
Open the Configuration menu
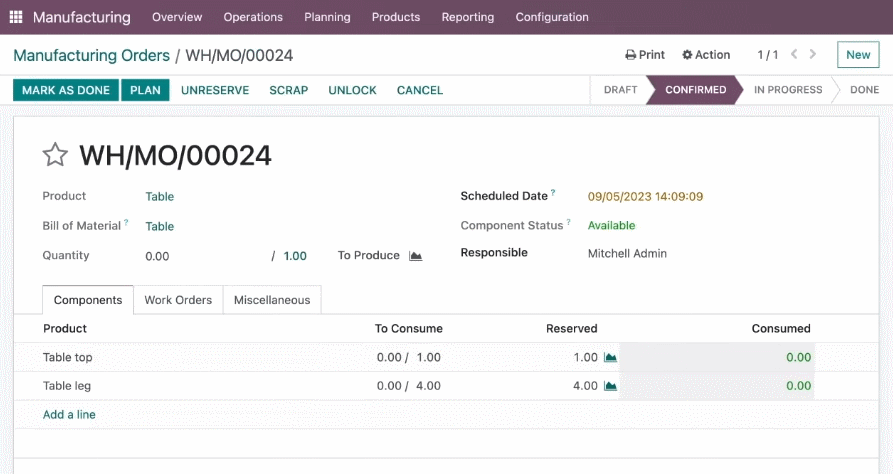click(x=552, y=17)
